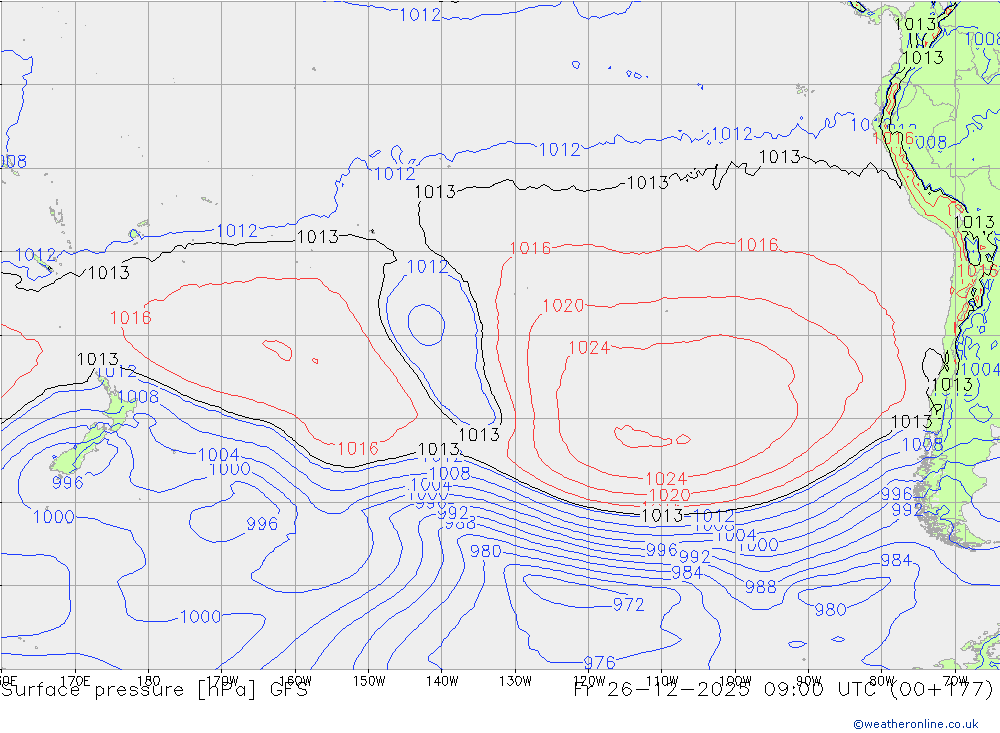Click the 1004 label on the Chilean coast
This screenshot has width=1000, height=733.
coord(980,369)
